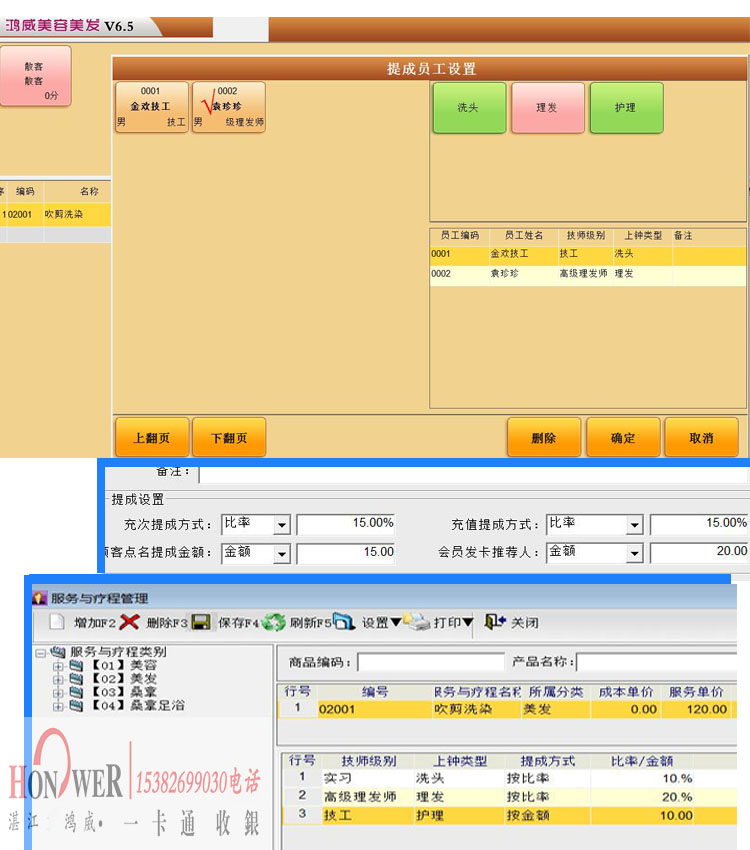Viewport: 750px width, 850px height.
Task: Click the 技师级别 column header in employee table
Action: [x=585, y=235]
